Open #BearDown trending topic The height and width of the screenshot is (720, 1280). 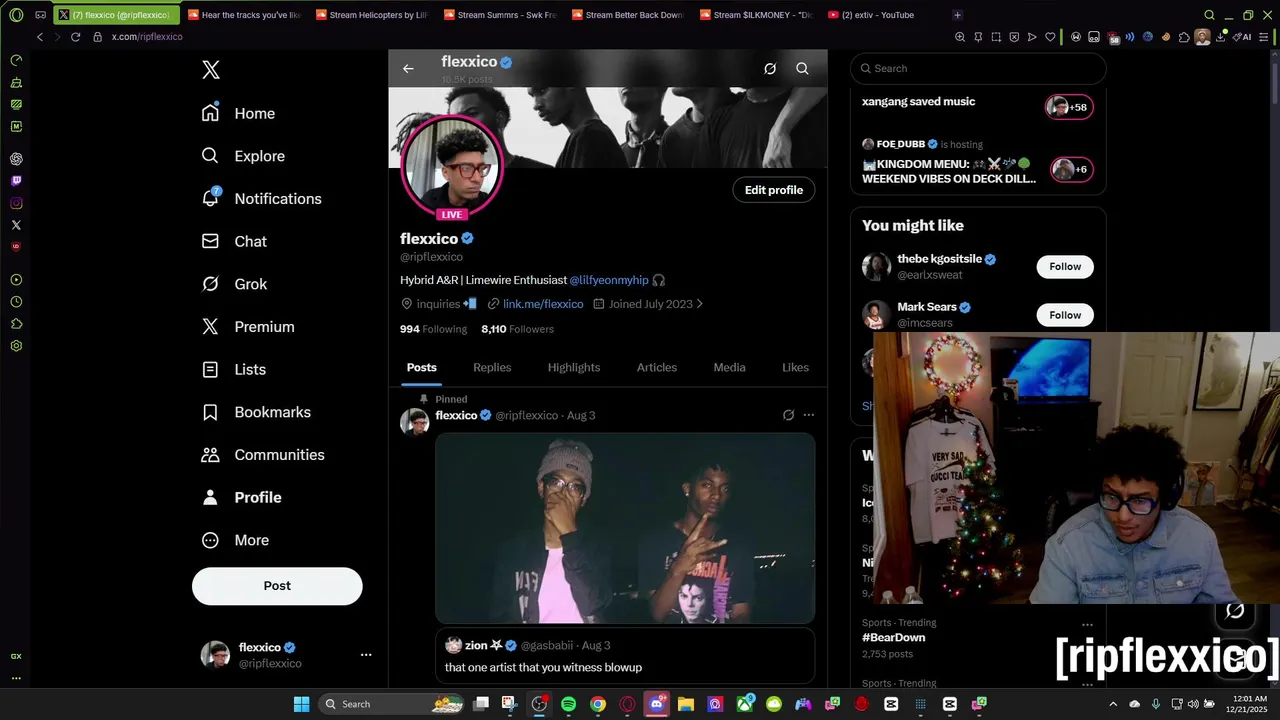894,638
